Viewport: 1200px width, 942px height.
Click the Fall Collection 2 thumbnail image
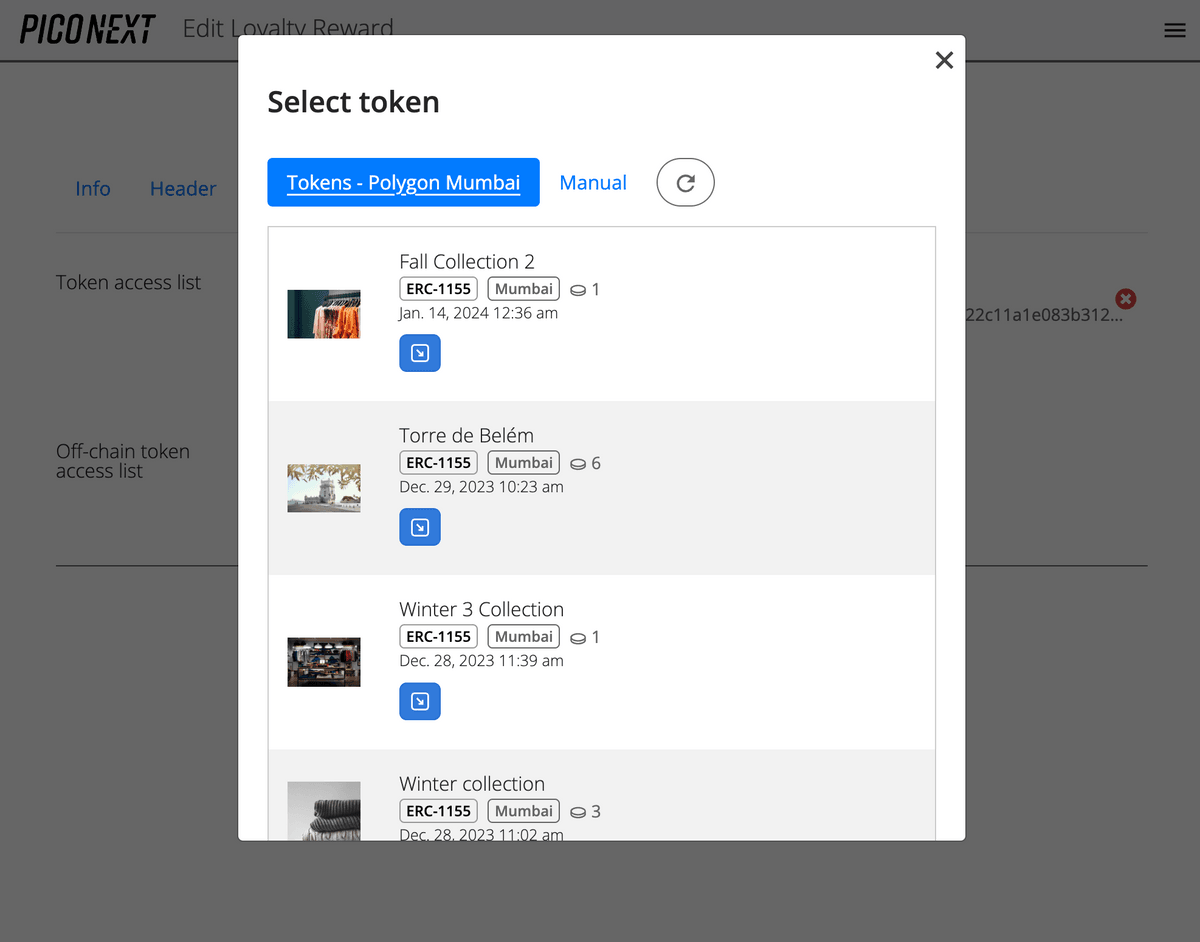[324, 313]
